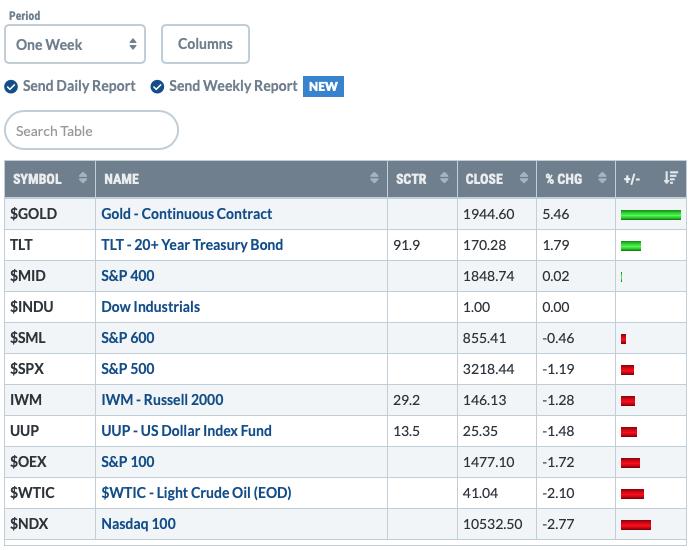Click the % CHG column header label
This screenshot has width=693, height=550.
tap(564, 179)
